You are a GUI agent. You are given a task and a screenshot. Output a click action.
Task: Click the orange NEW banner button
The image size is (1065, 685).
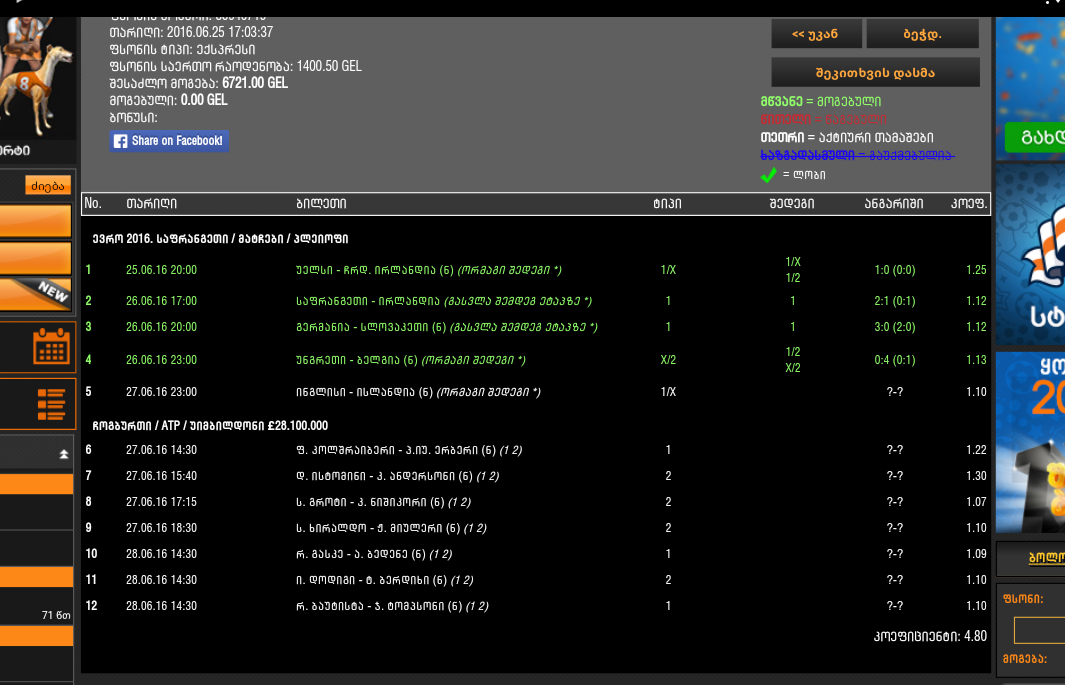point(35,294)
